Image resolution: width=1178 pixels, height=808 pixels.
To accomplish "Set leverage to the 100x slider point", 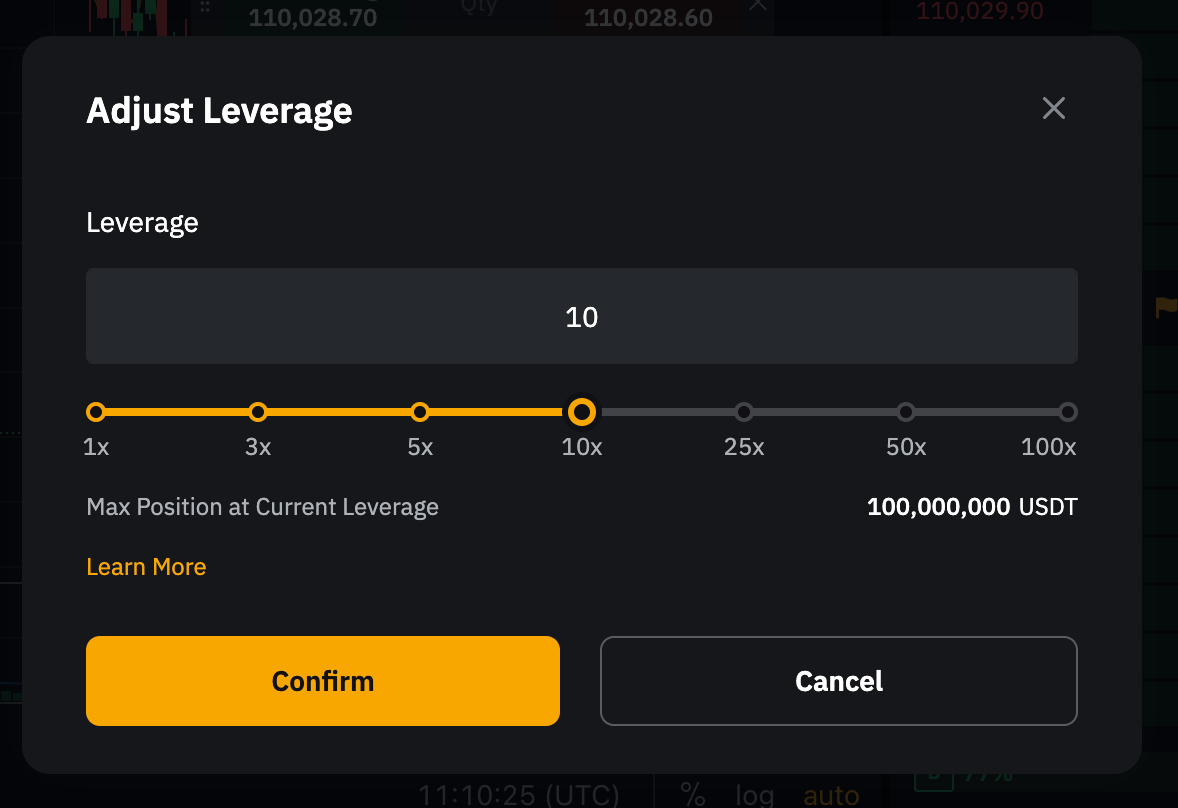I will click(1068, 412).
